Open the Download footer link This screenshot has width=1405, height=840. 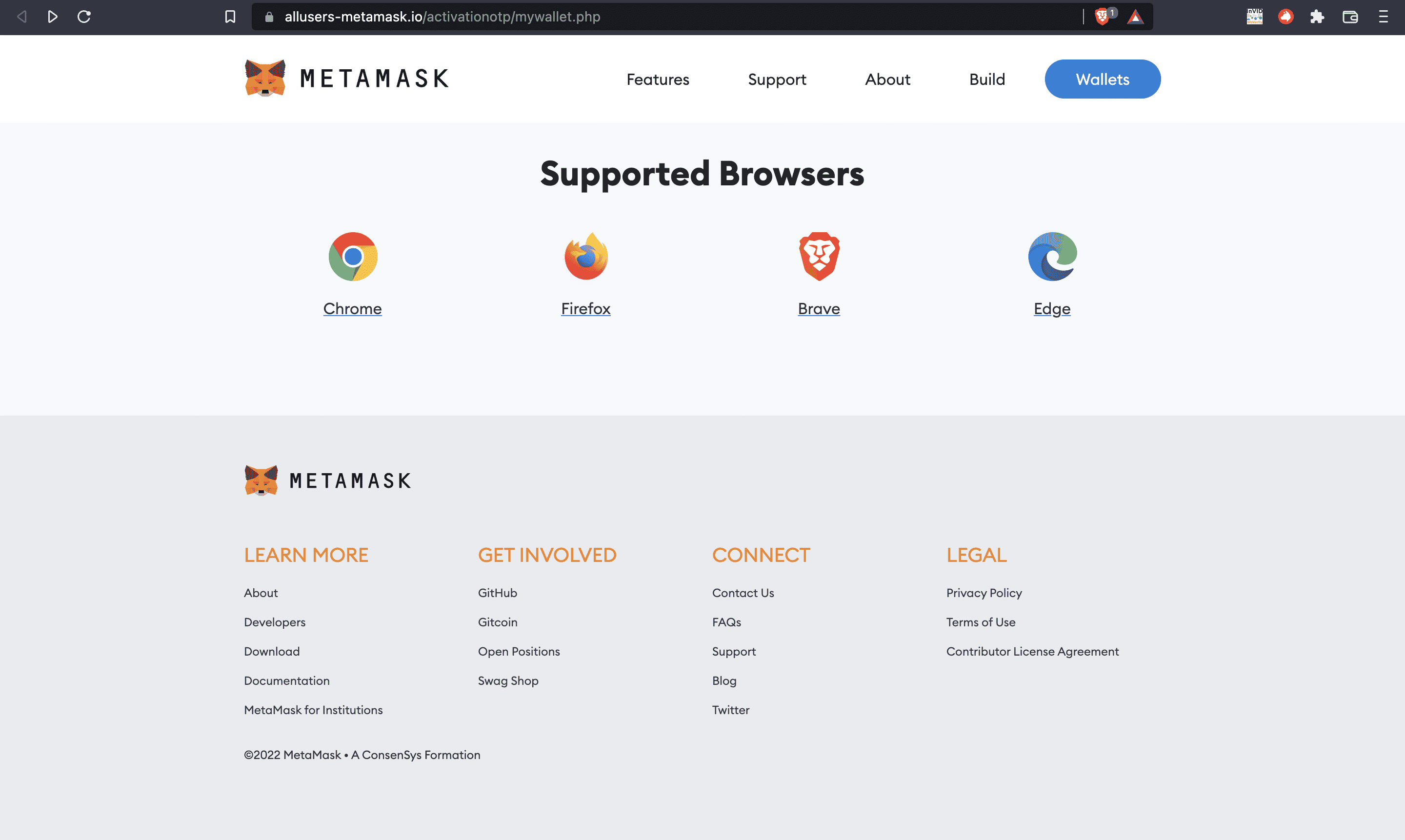pos(272,652)
